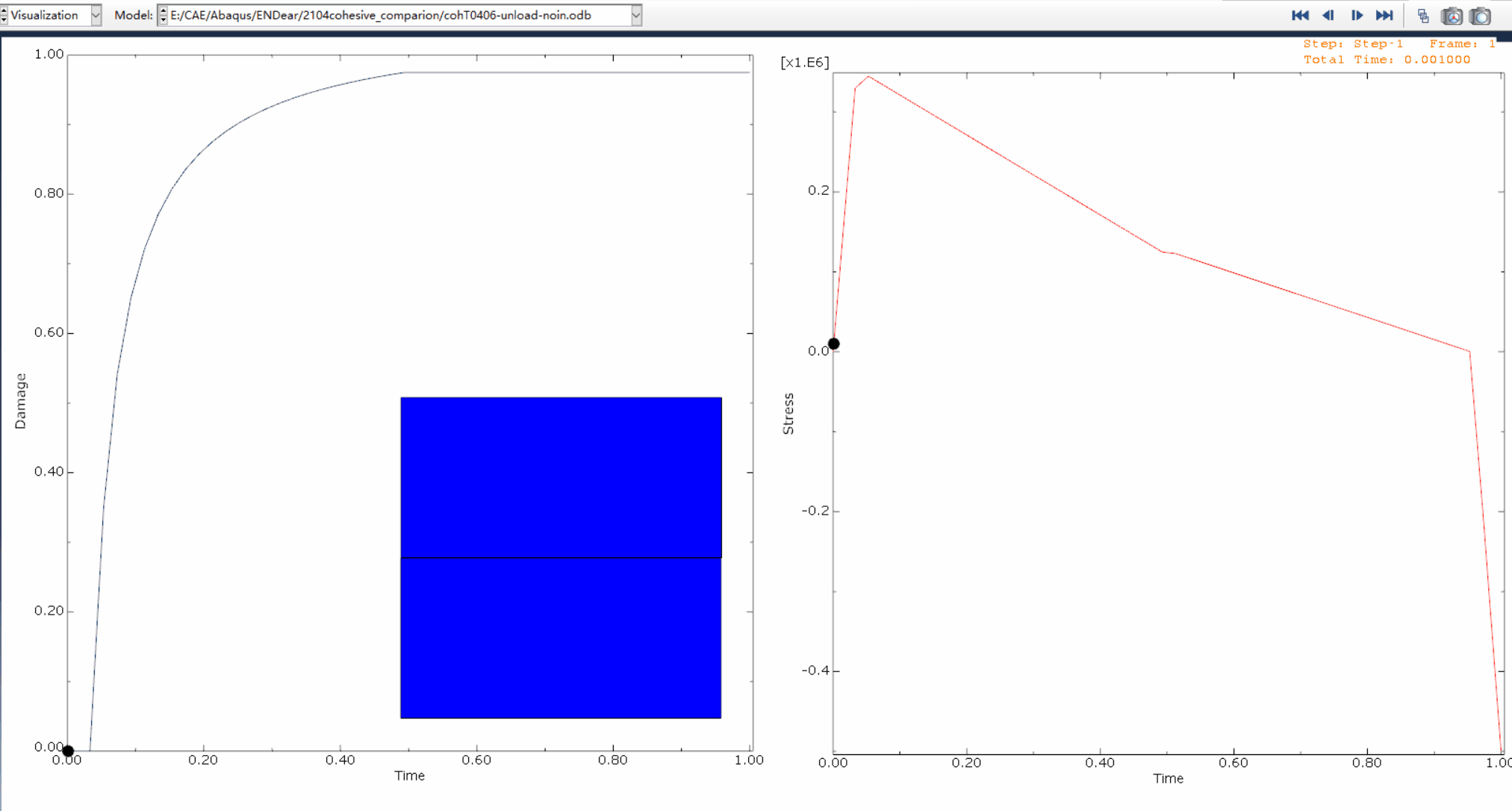The height and width of the screenshot is (811, 1512).
Task: Click the Visualization module name
Action: point(44,15)
